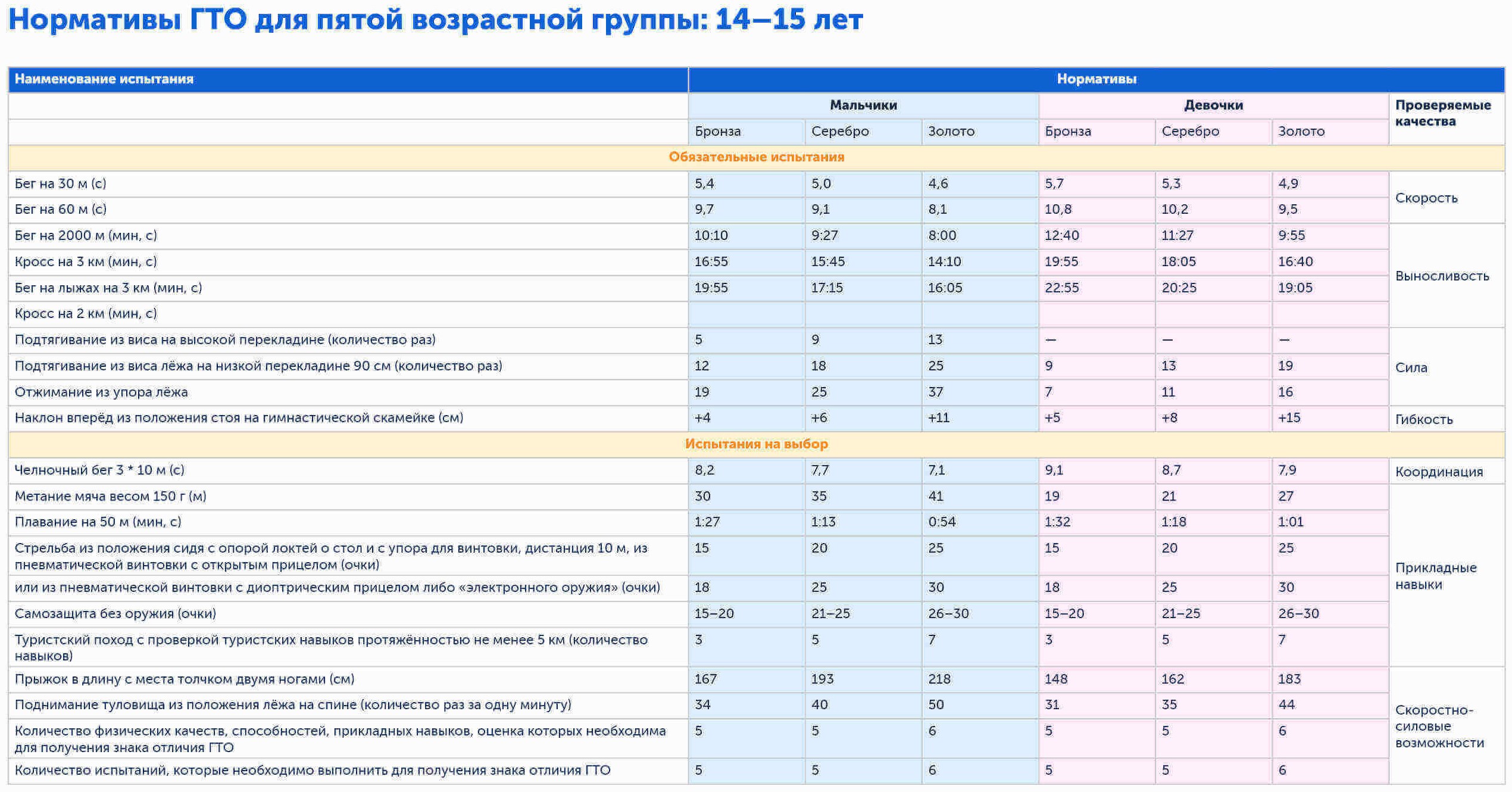
Task: Click boys' gold value 8:00 for 2000 m
Action: tap(942, 236)
